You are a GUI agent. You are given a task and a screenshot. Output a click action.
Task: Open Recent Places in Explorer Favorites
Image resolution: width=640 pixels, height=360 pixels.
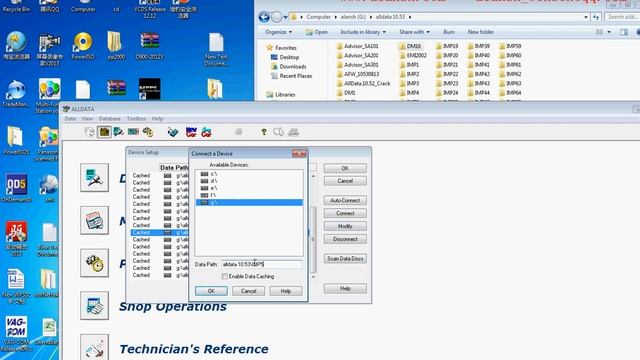pyautogui.click(x=291, y=76)
